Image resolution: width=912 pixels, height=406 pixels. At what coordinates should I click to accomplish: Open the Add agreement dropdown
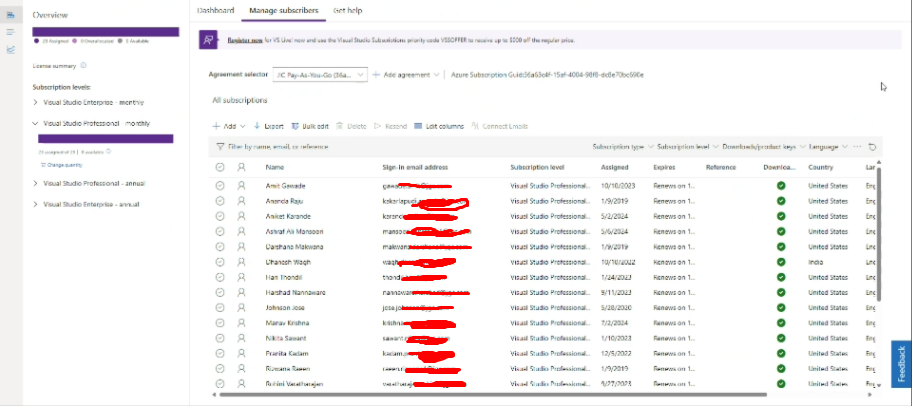(405, 75)
